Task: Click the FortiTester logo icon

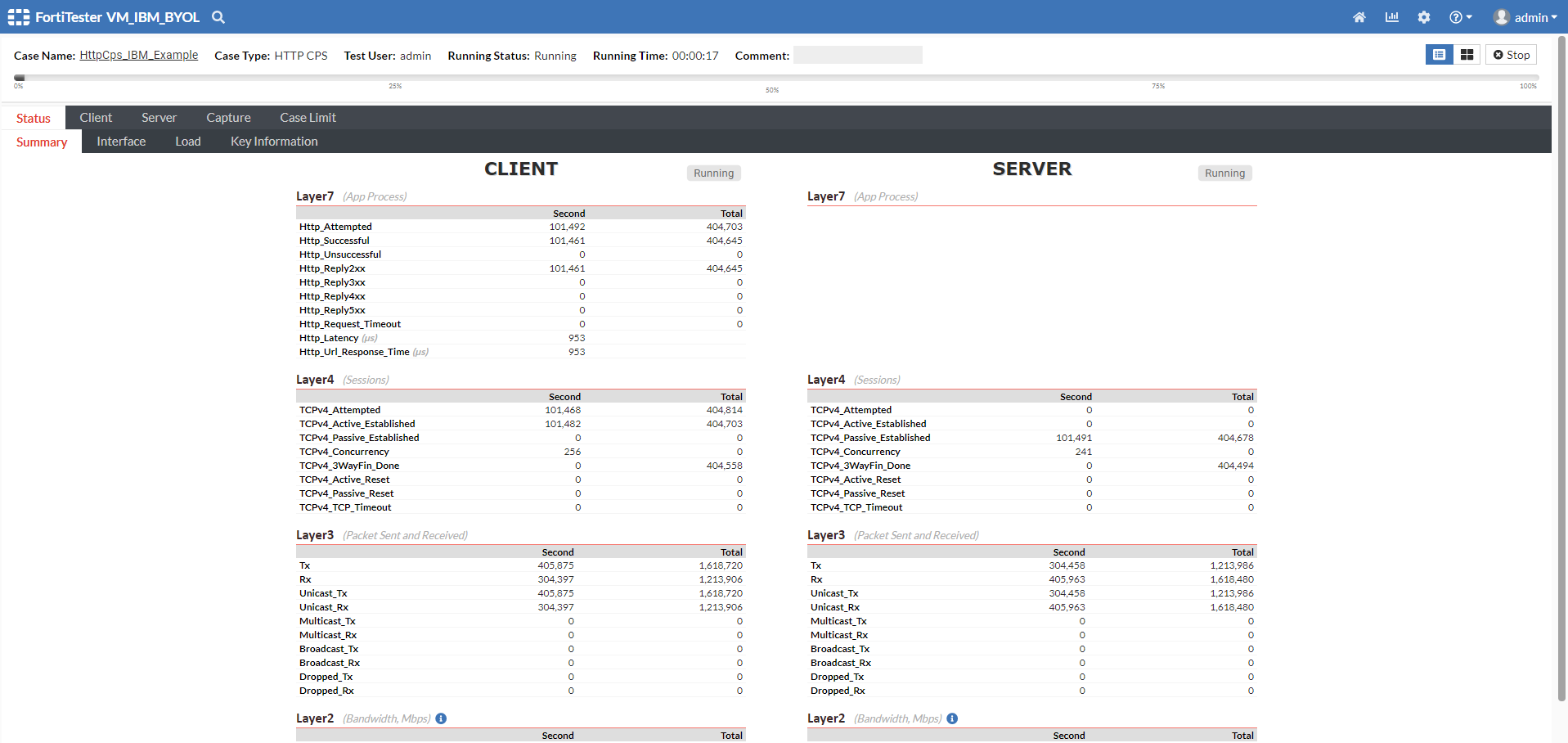Action: (18, 17)
